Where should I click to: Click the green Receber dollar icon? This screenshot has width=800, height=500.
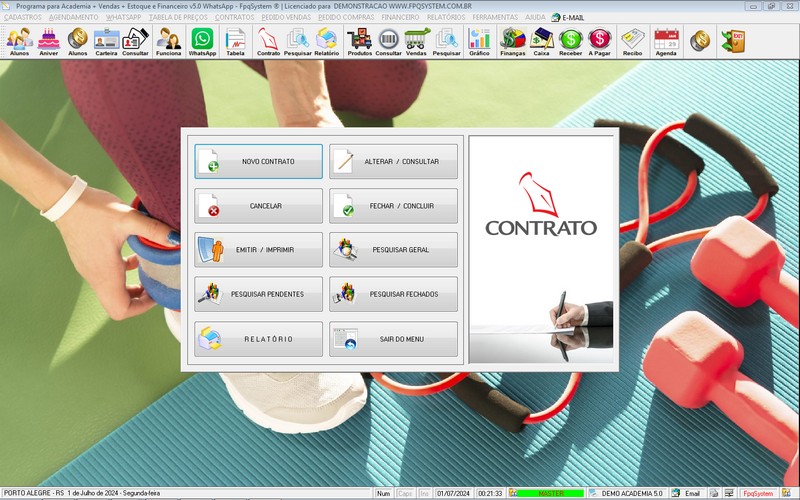(x=570, y=41)
